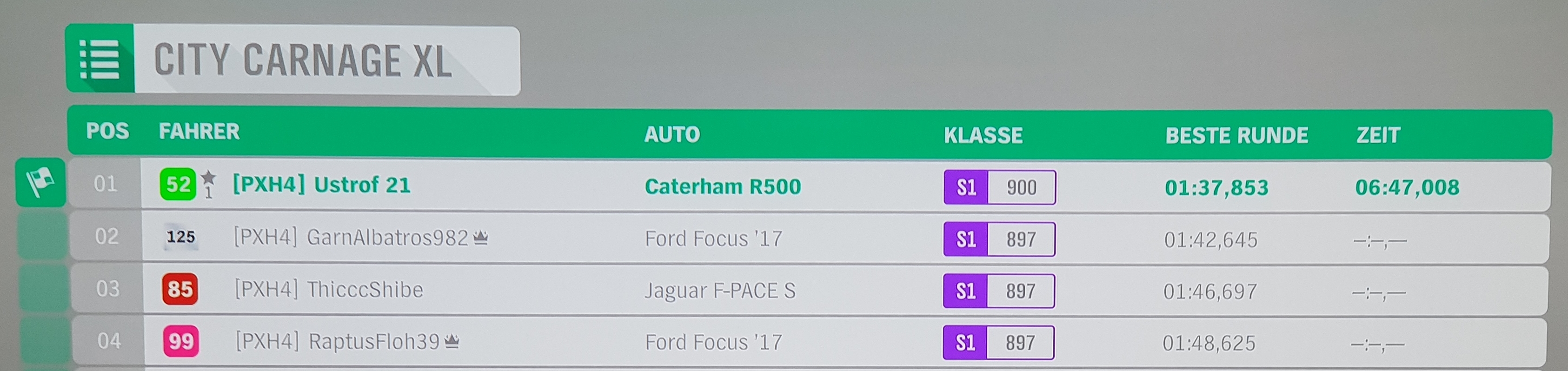Click the ZEIT column header
1568x371 pixels.
tap(1378, 135)
